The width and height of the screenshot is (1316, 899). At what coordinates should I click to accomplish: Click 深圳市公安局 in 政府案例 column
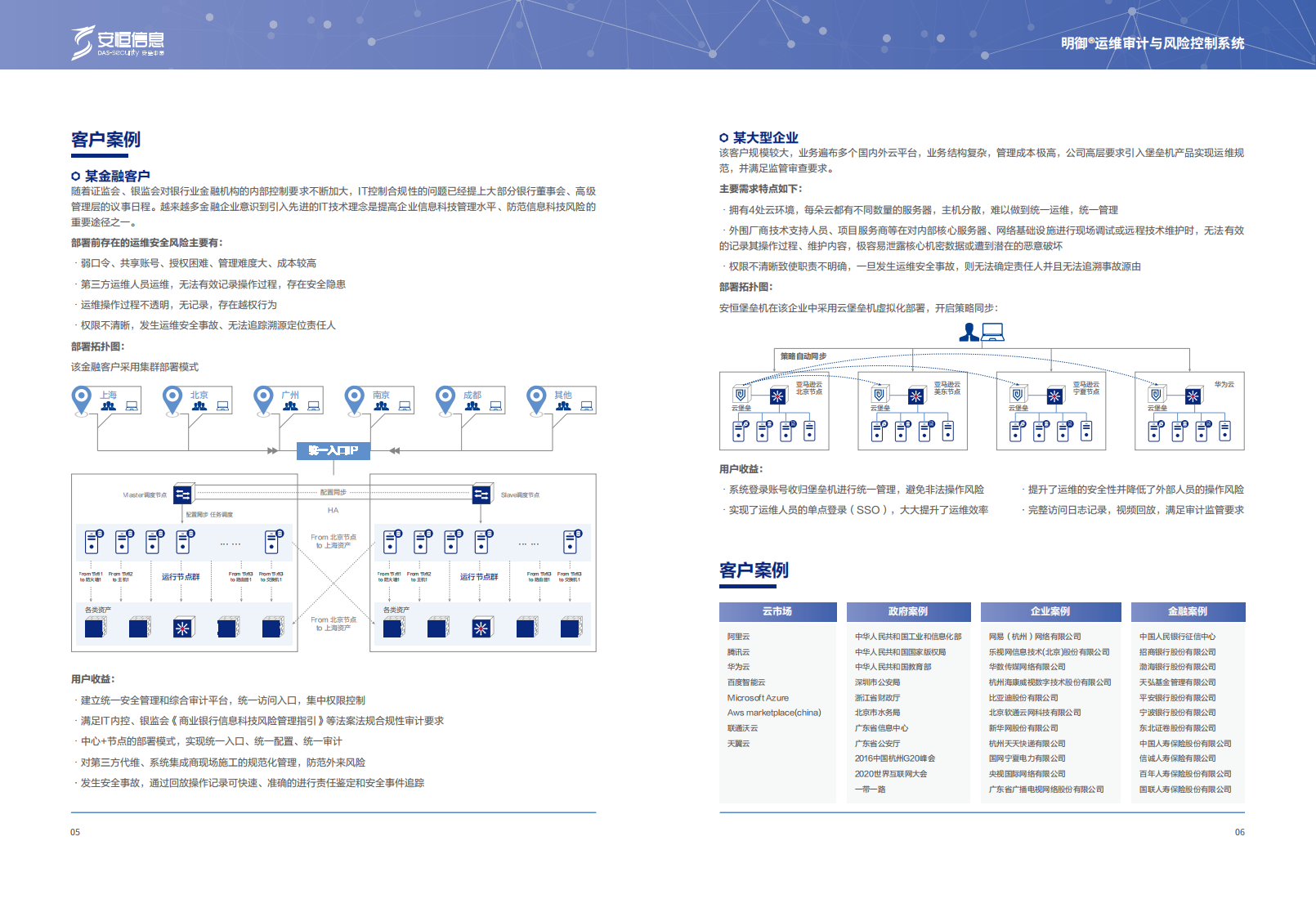(877, 682)
